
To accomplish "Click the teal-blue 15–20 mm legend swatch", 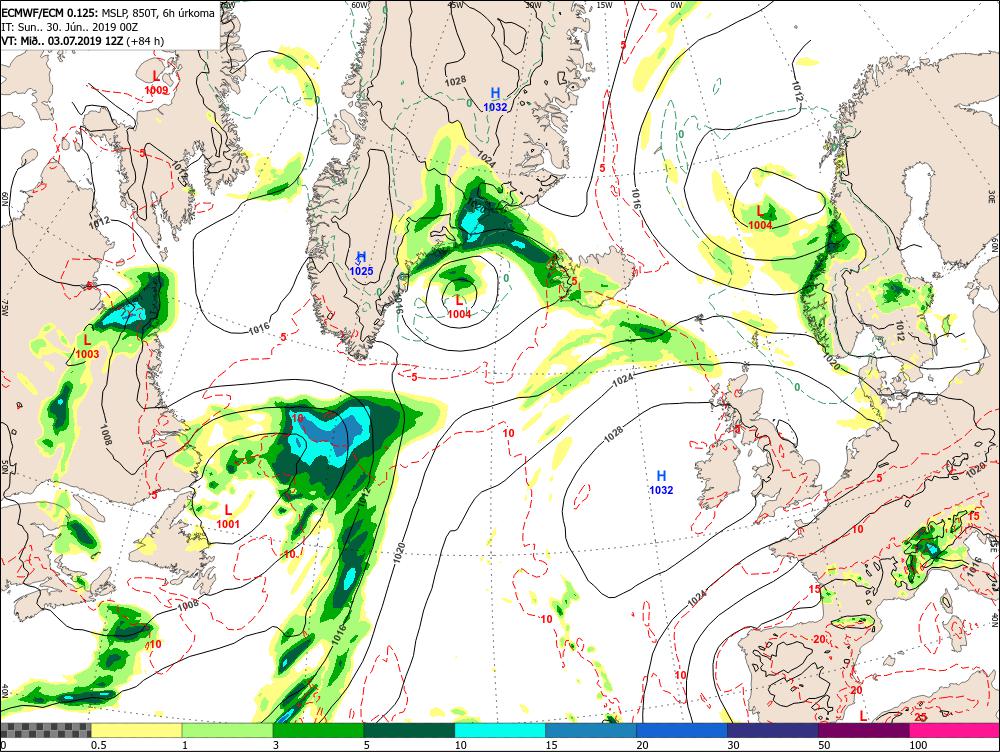I will pyautogui.click(x=591, y=730).
